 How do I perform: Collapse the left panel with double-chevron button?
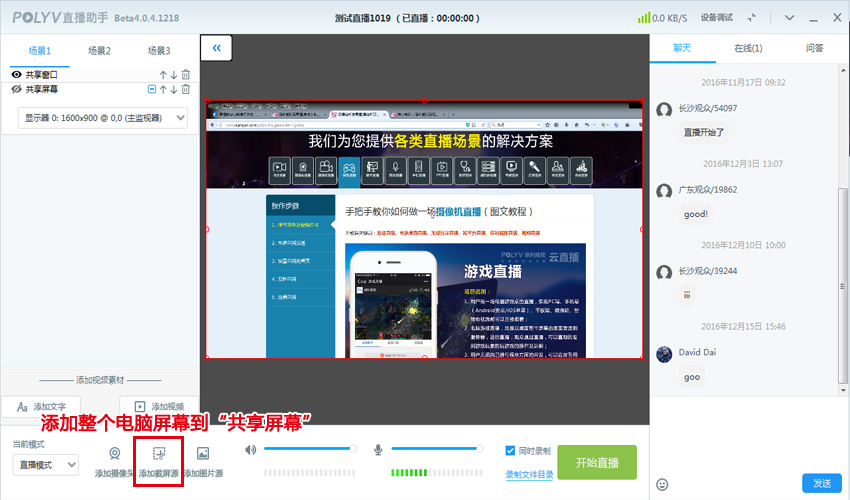point(216,47)
